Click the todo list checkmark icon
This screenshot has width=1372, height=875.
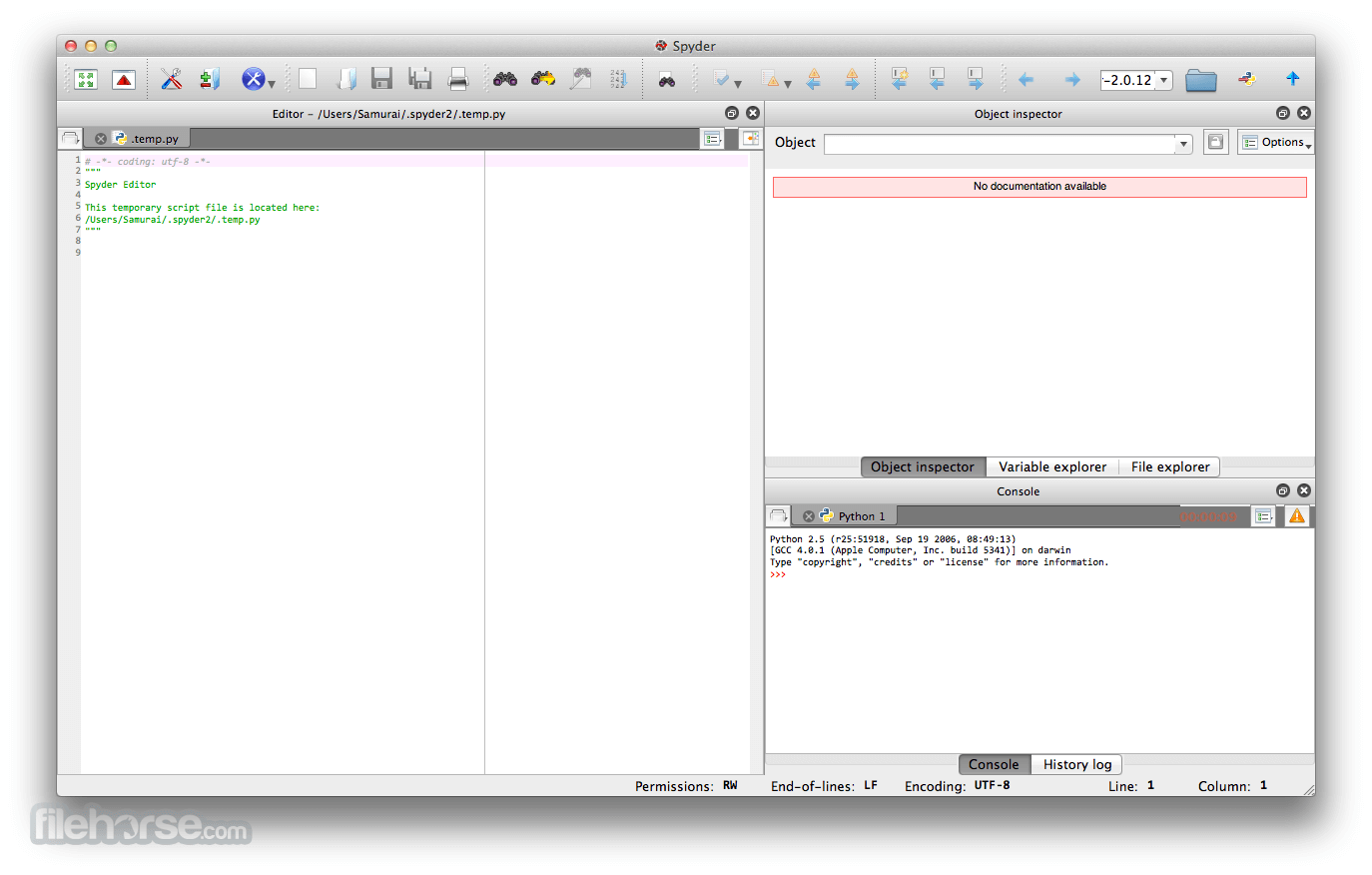coord(721,79)
